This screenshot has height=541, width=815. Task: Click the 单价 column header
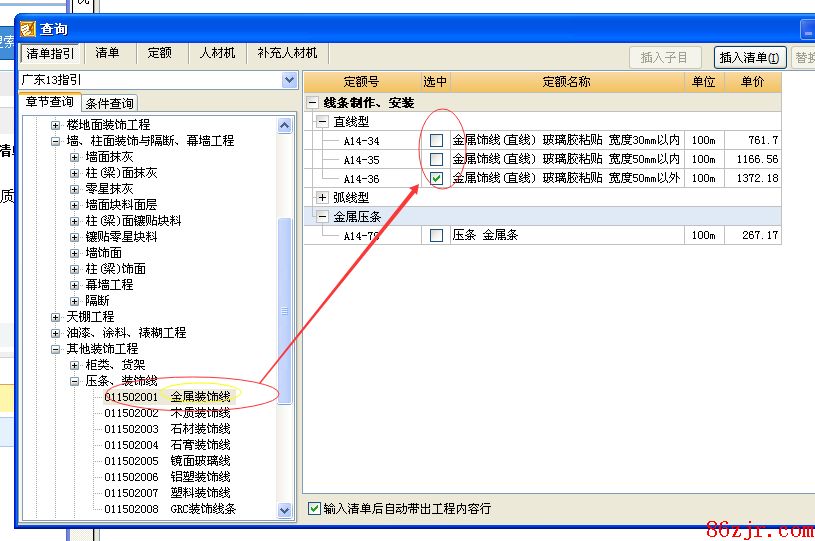click(x=752, y=82)
